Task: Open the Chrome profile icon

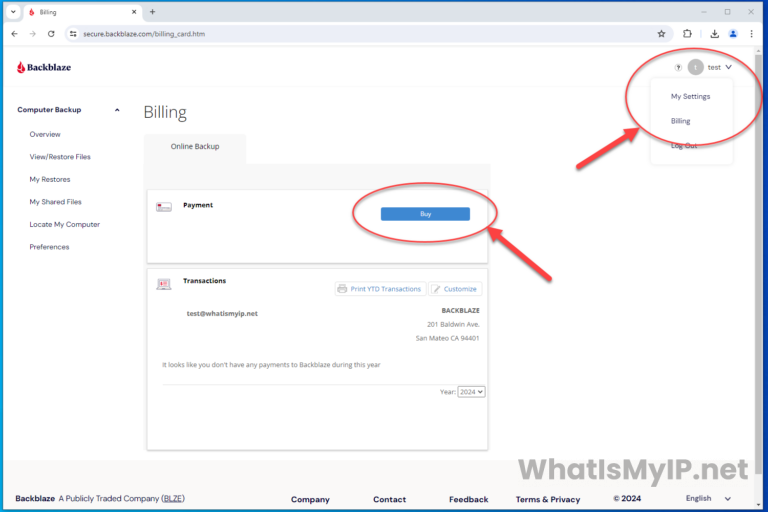Action: click(x=733, y=34)
